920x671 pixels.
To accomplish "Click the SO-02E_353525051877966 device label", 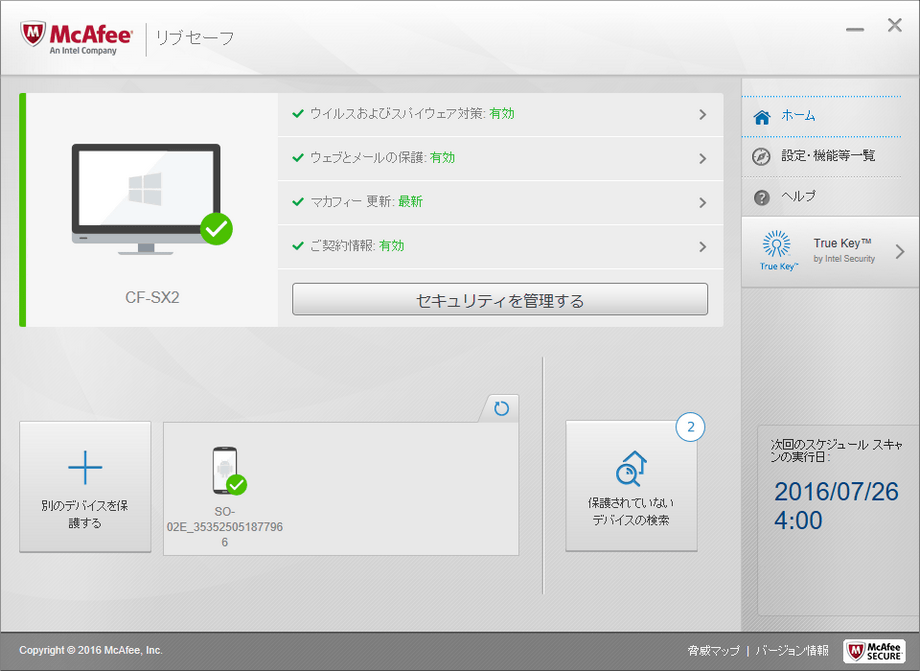I will [225, 527].
